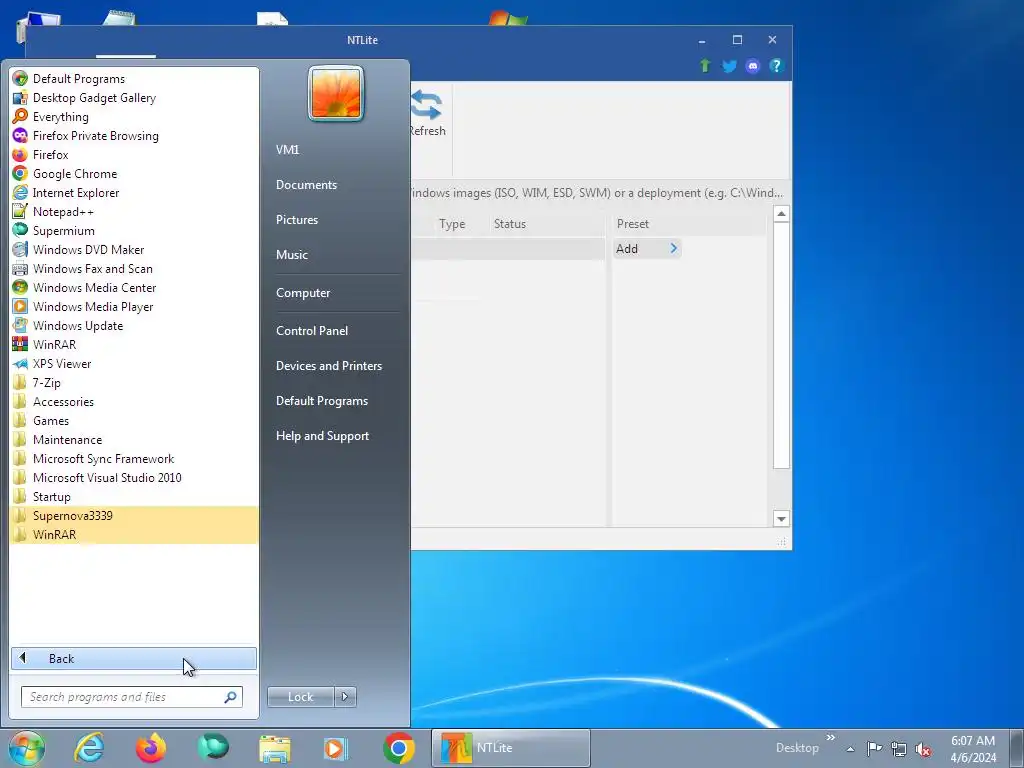This screenshot has height=768, width=1024.
Task: Expand the Maintenance folder
Action: click(134, 440)
